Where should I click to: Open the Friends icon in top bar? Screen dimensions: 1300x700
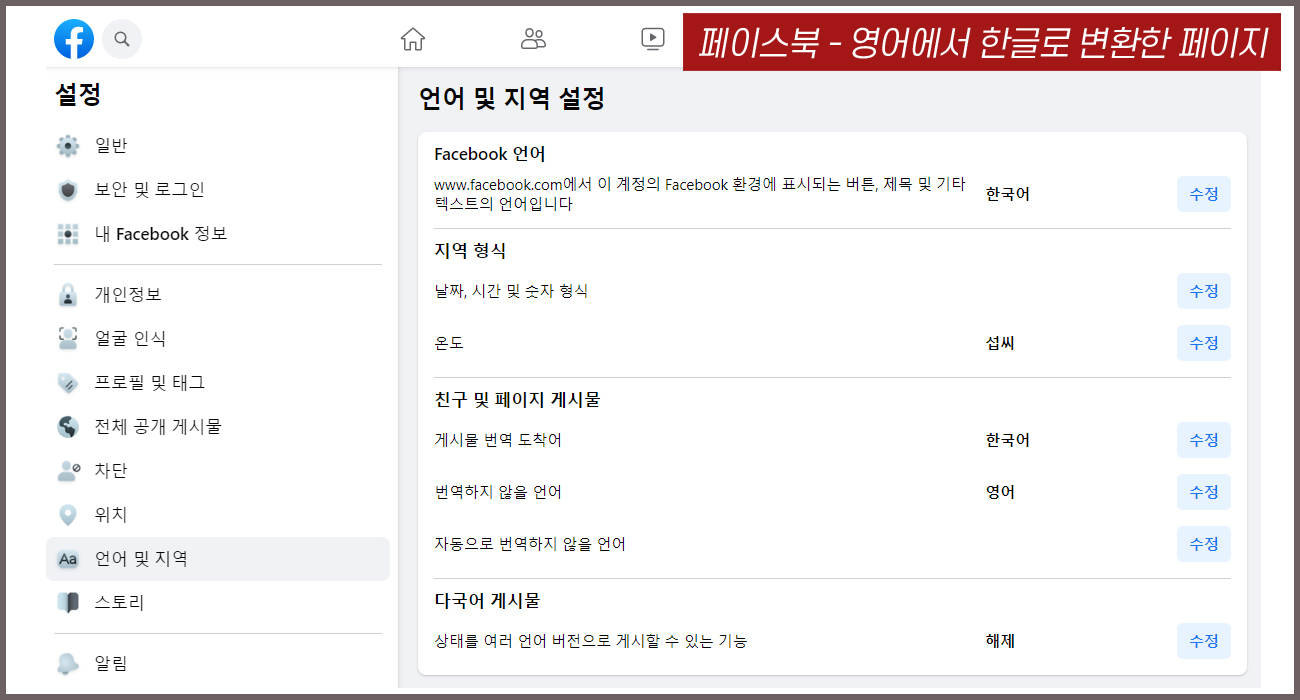pyautogui.click(x=534, y=39)
